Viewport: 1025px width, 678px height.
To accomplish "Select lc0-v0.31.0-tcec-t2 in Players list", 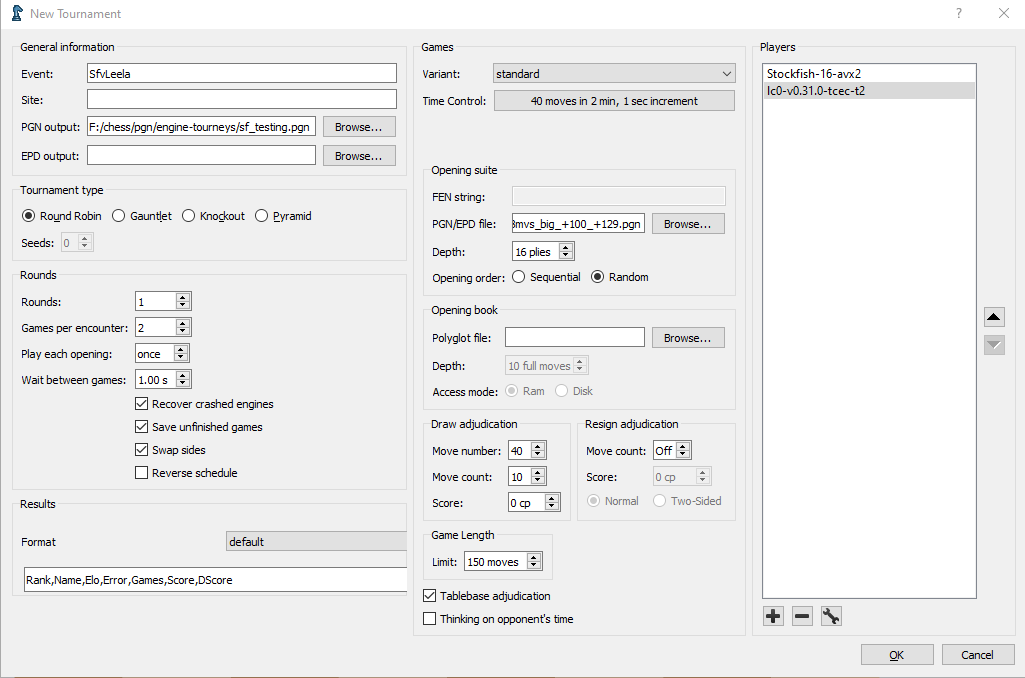I will coord(869,90).
